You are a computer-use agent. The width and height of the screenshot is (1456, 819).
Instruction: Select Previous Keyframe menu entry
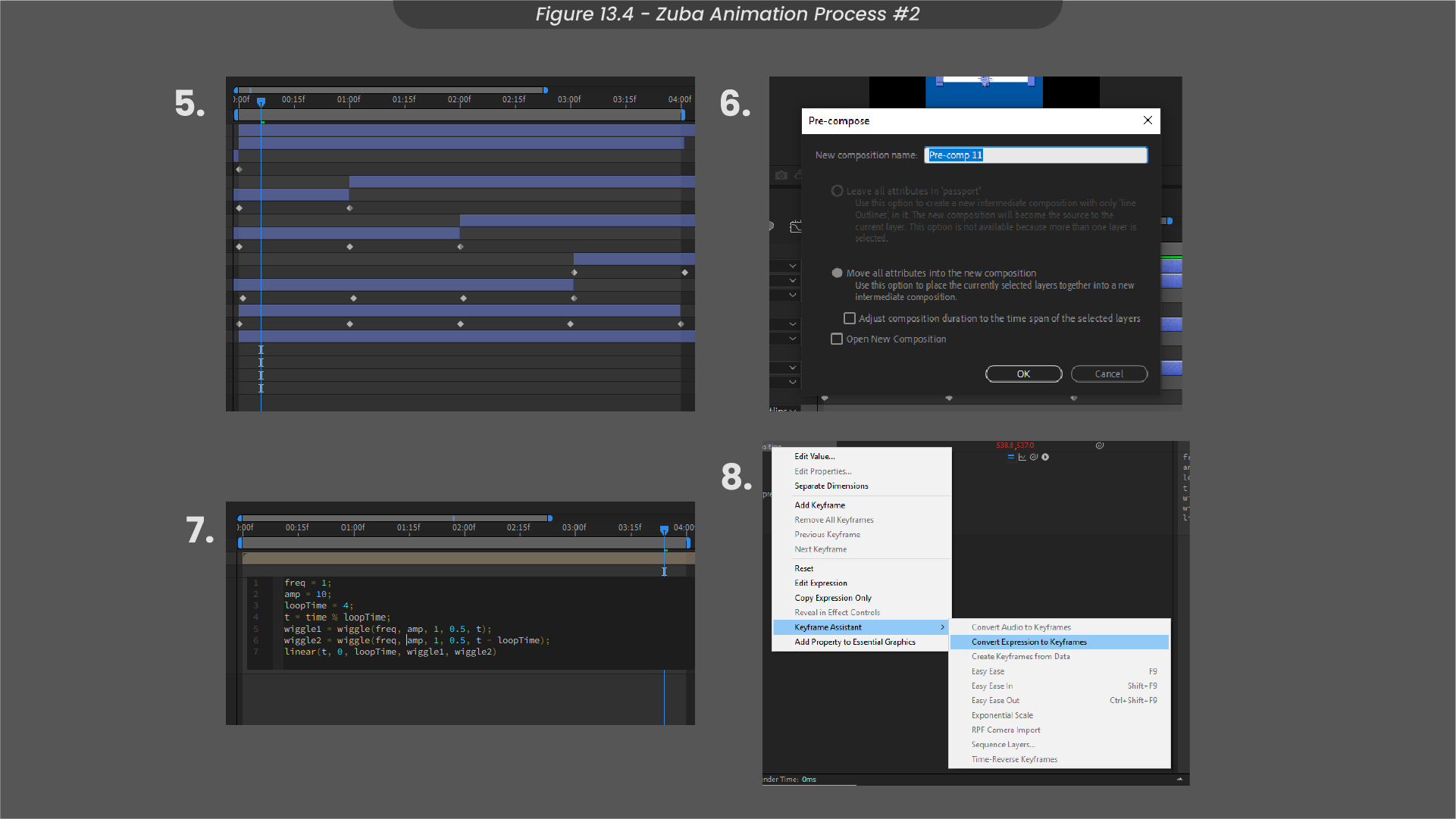coord(827,534)
